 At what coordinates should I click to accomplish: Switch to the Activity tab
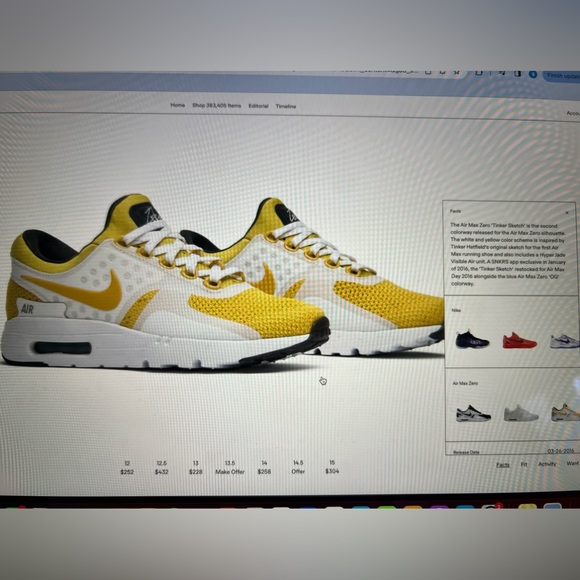[547, 464]
